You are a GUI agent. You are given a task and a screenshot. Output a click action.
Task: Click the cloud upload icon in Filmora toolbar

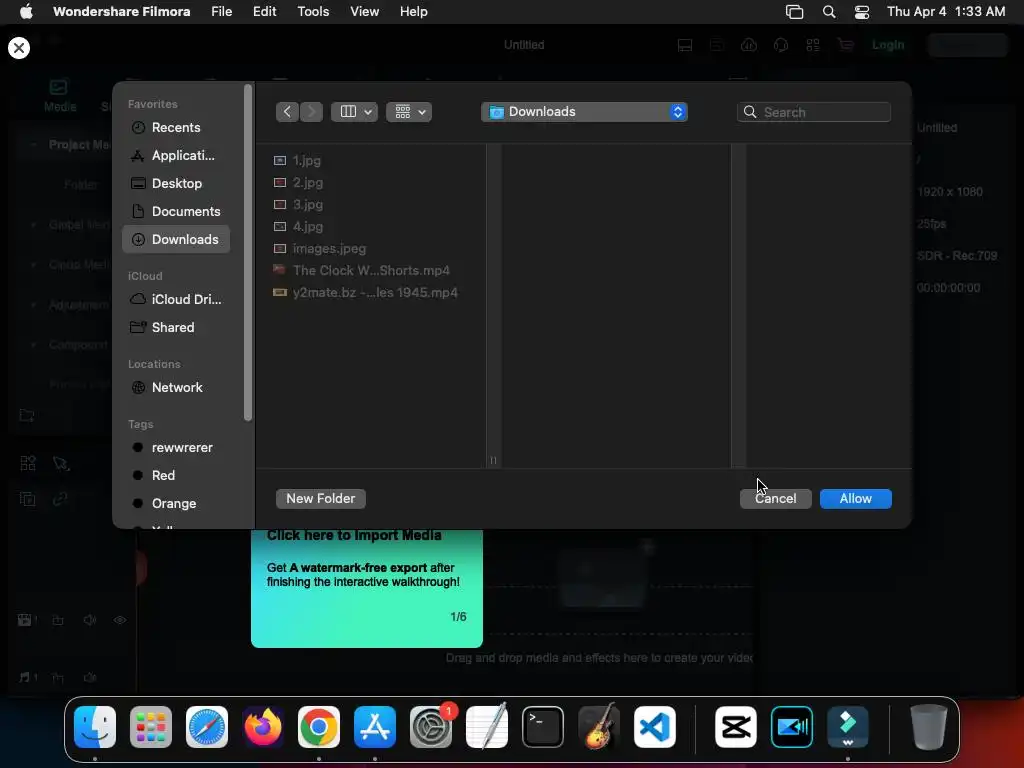[748, 45]
